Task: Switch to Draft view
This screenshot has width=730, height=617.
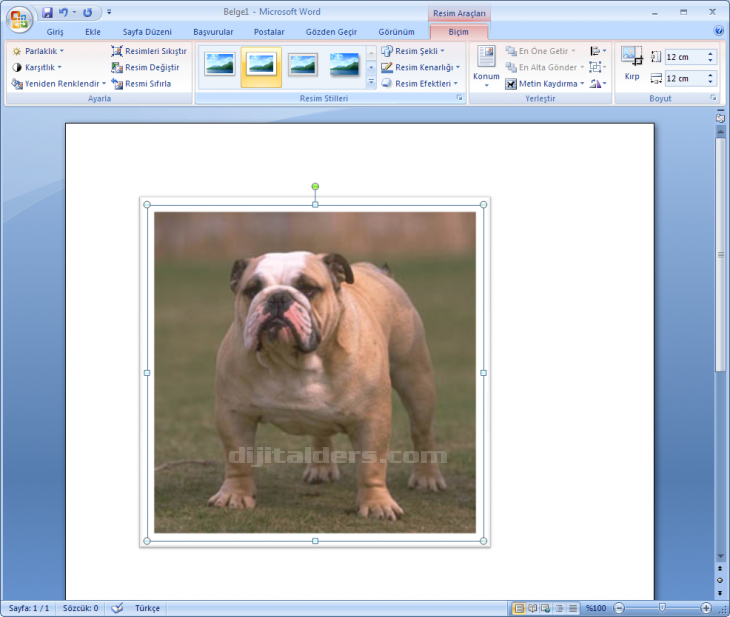Action: pos(573,608)
